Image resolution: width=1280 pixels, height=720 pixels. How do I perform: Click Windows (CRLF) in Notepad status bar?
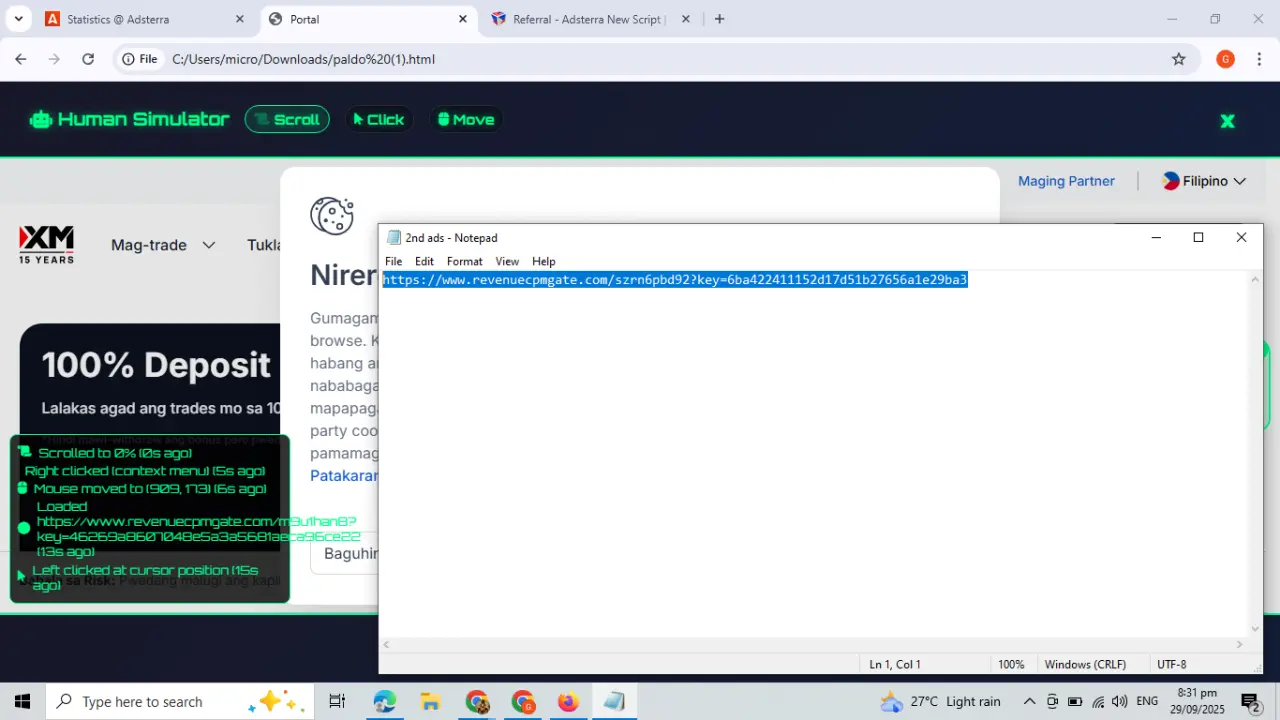coord(1085,664)
